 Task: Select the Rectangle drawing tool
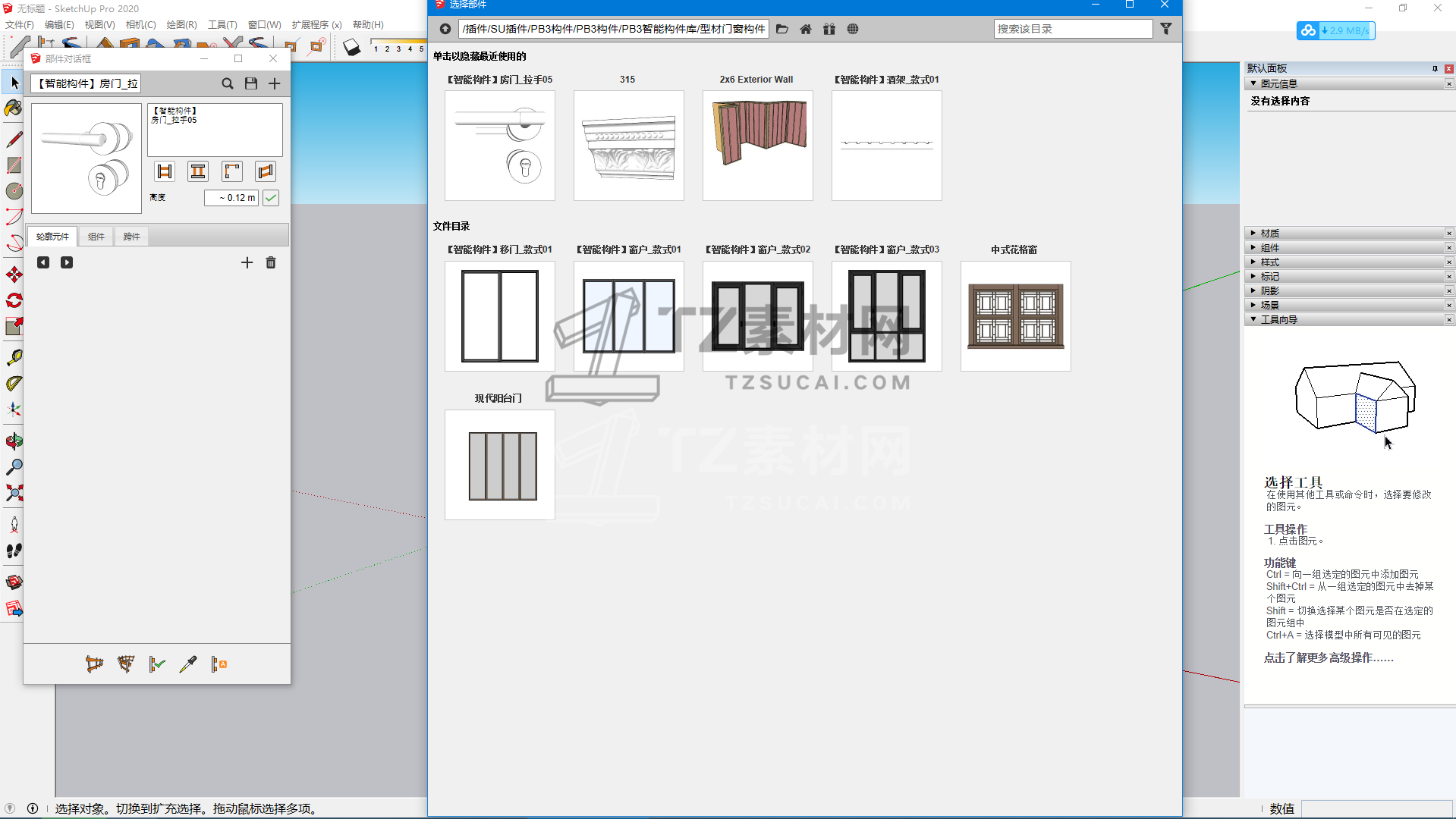pyautogui.click(x=14, y=165)
